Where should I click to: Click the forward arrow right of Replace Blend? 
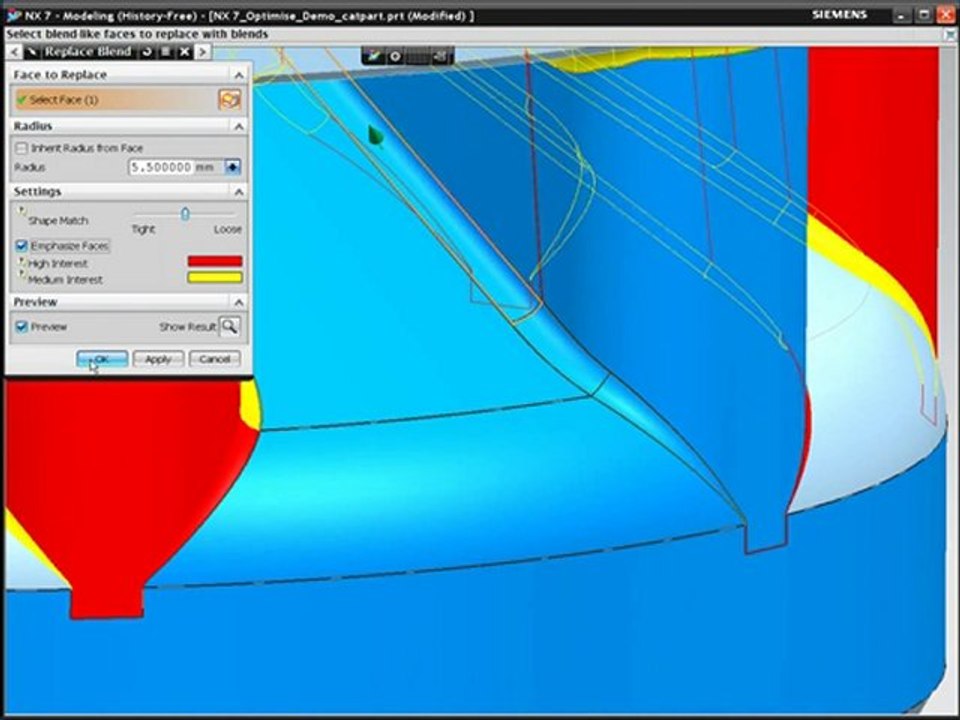point(203,52)
